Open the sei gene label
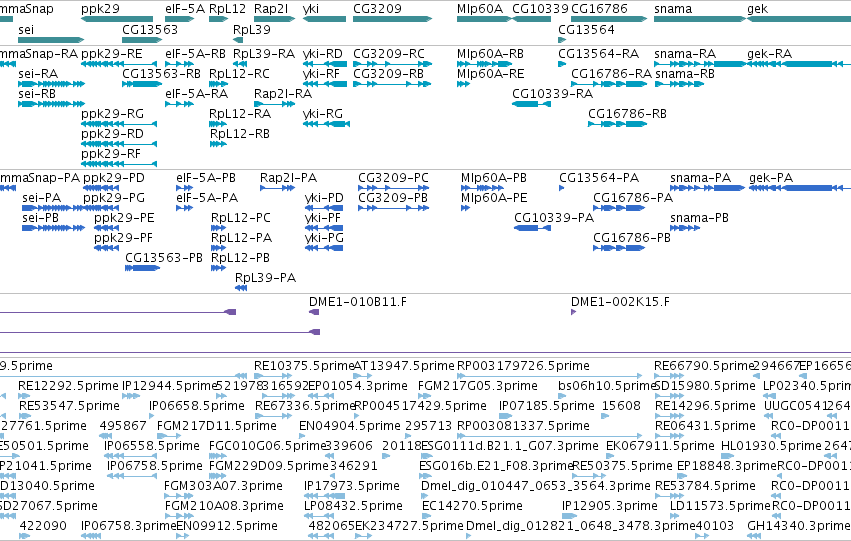The width and height of the screenshot is (851, 541). point(26,29)
